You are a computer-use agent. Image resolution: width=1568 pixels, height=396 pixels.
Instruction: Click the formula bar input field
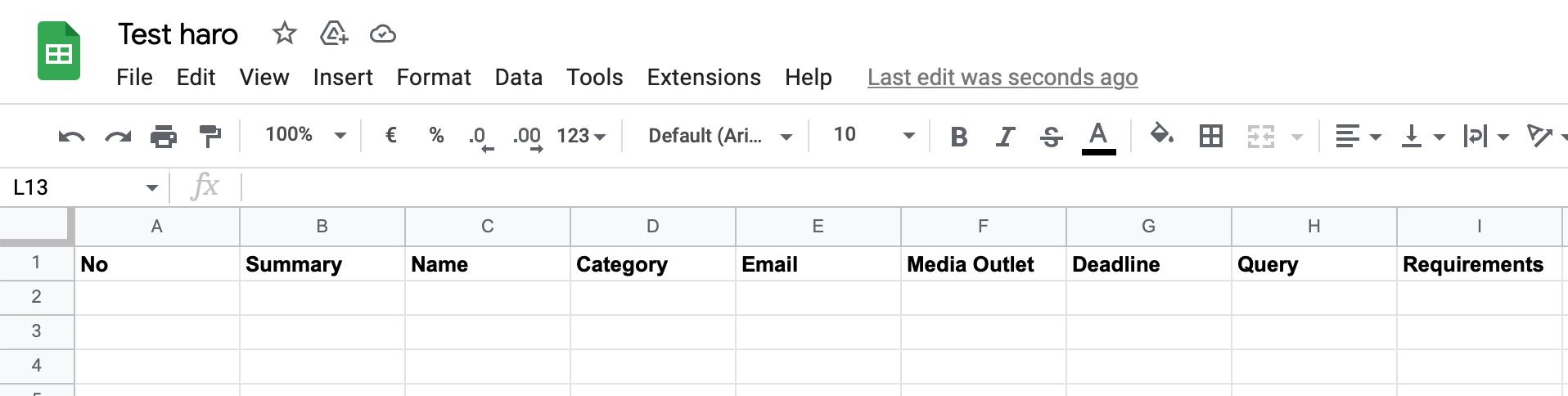click(818, 187)
